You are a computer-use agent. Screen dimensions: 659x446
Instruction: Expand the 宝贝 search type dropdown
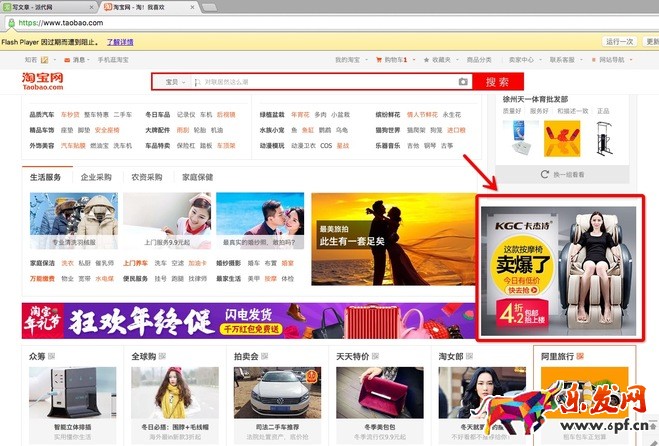(174, 82)
